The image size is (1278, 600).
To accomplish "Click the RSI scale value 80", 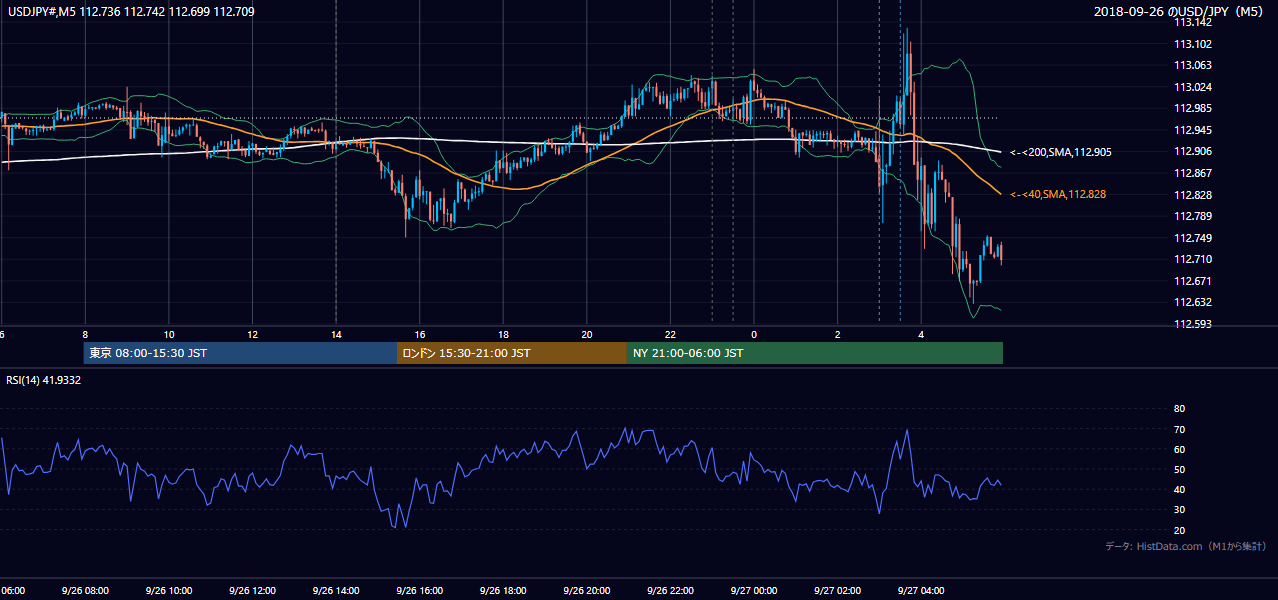I will pyautogui.click(x=1179, y=409).
